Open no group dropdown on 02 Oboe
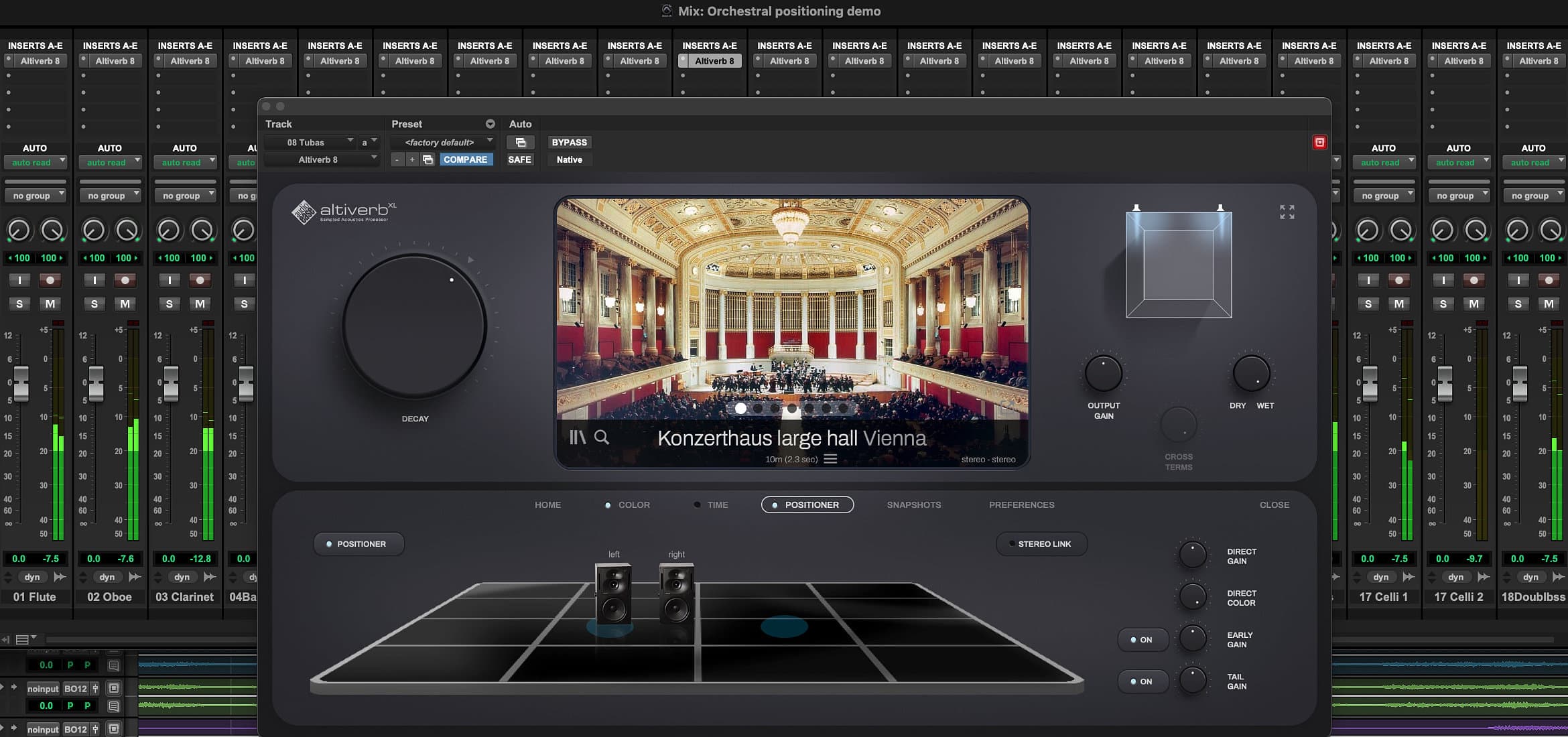This screenshot has width=1568, height=737. click(111, 196)
